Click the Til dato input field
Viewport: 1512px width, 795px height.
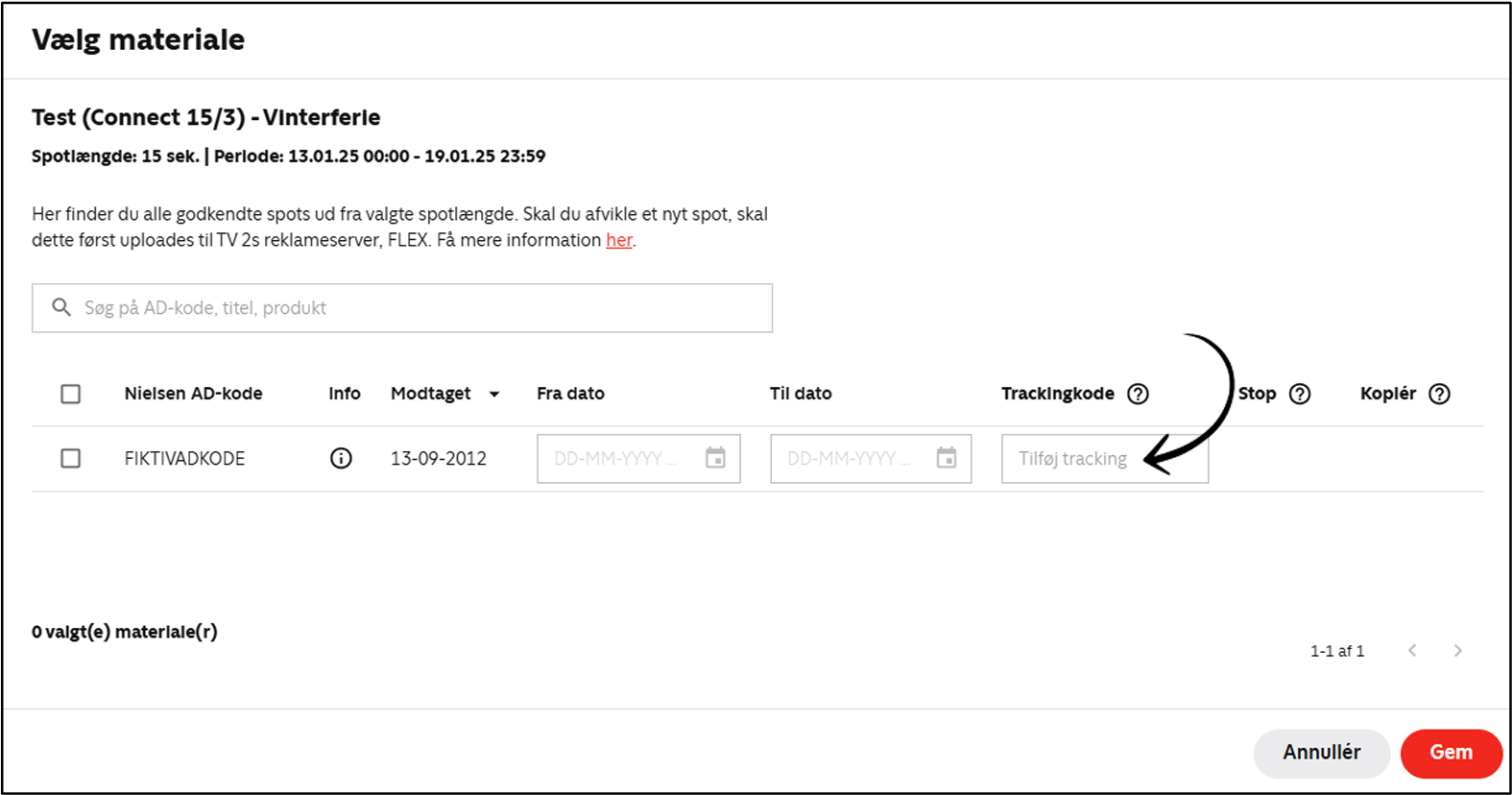871,458
